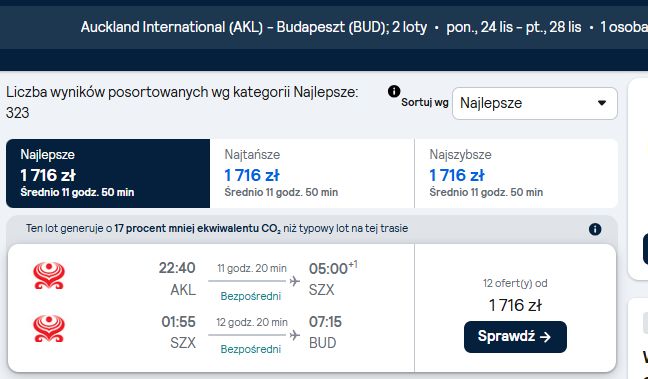Screen dimensions: 648x379
Task: Click the Hainan airline logo for SZX-BUD flight
Action: [x=49, y=329]
